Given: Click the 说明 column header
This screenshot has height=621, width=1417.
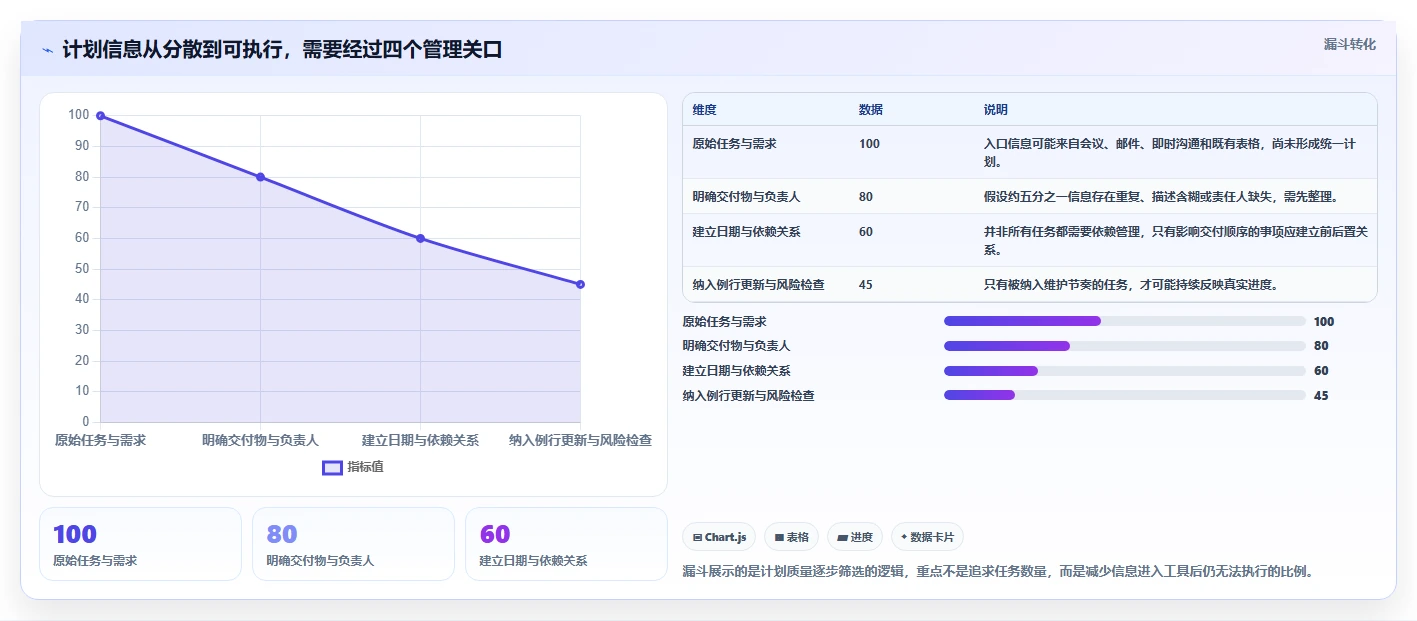Looking at the screenshot, I should click(995, 110).
